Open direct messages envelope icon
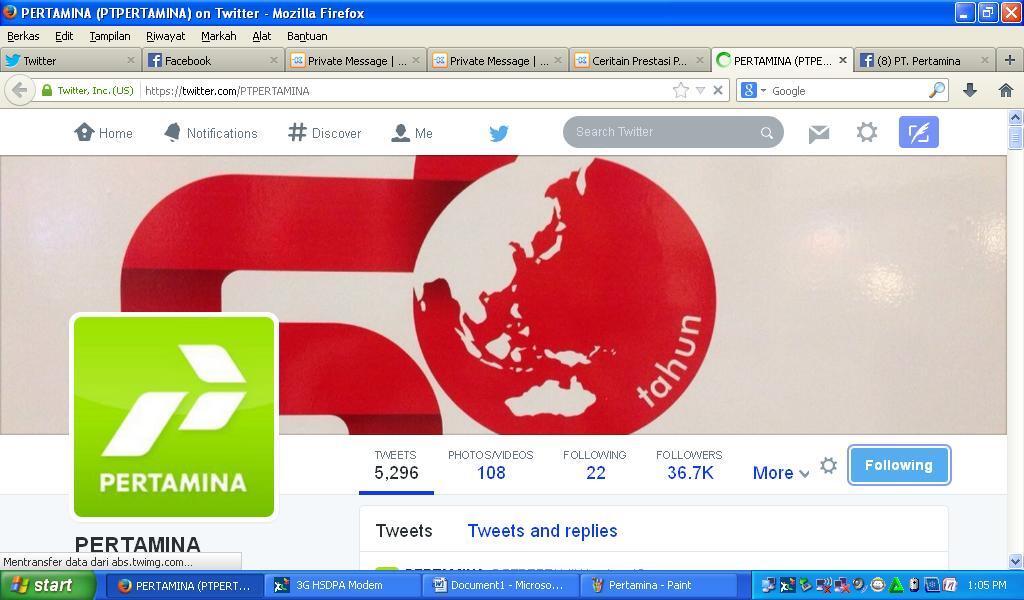This screenshot has height=600, width=1024. coord(818,134)
